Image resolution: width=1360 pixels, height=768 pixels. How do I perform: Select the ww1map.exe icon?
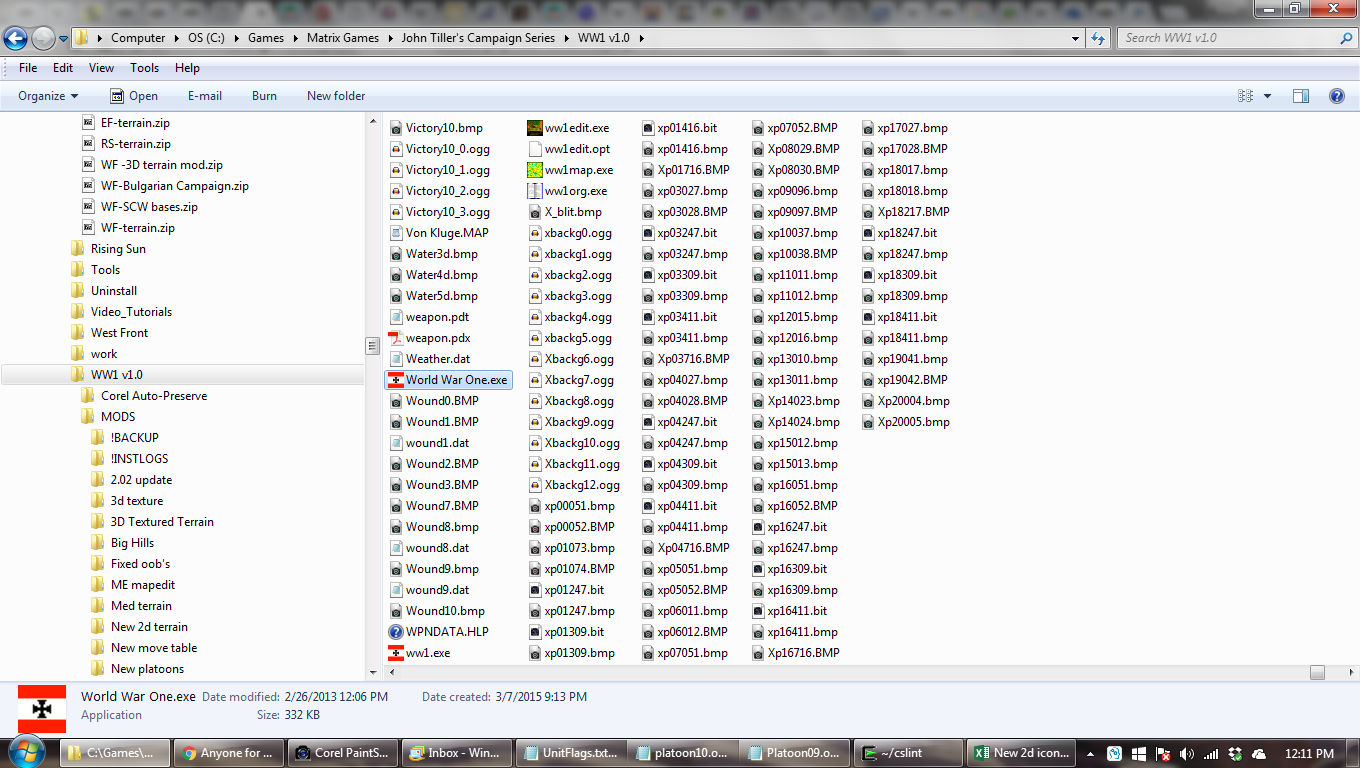click(x=535, y=170)
